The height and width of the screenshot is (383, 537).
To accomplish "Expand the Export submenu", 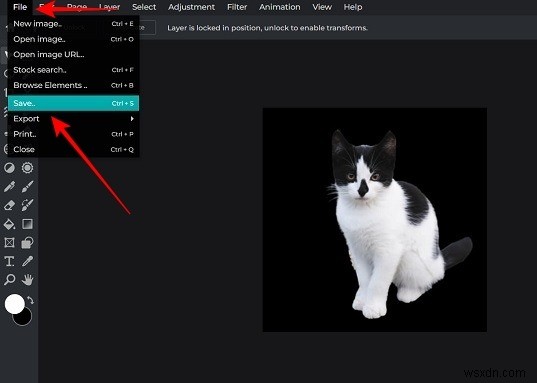I will pyautogui.click(x=73, y=119).
